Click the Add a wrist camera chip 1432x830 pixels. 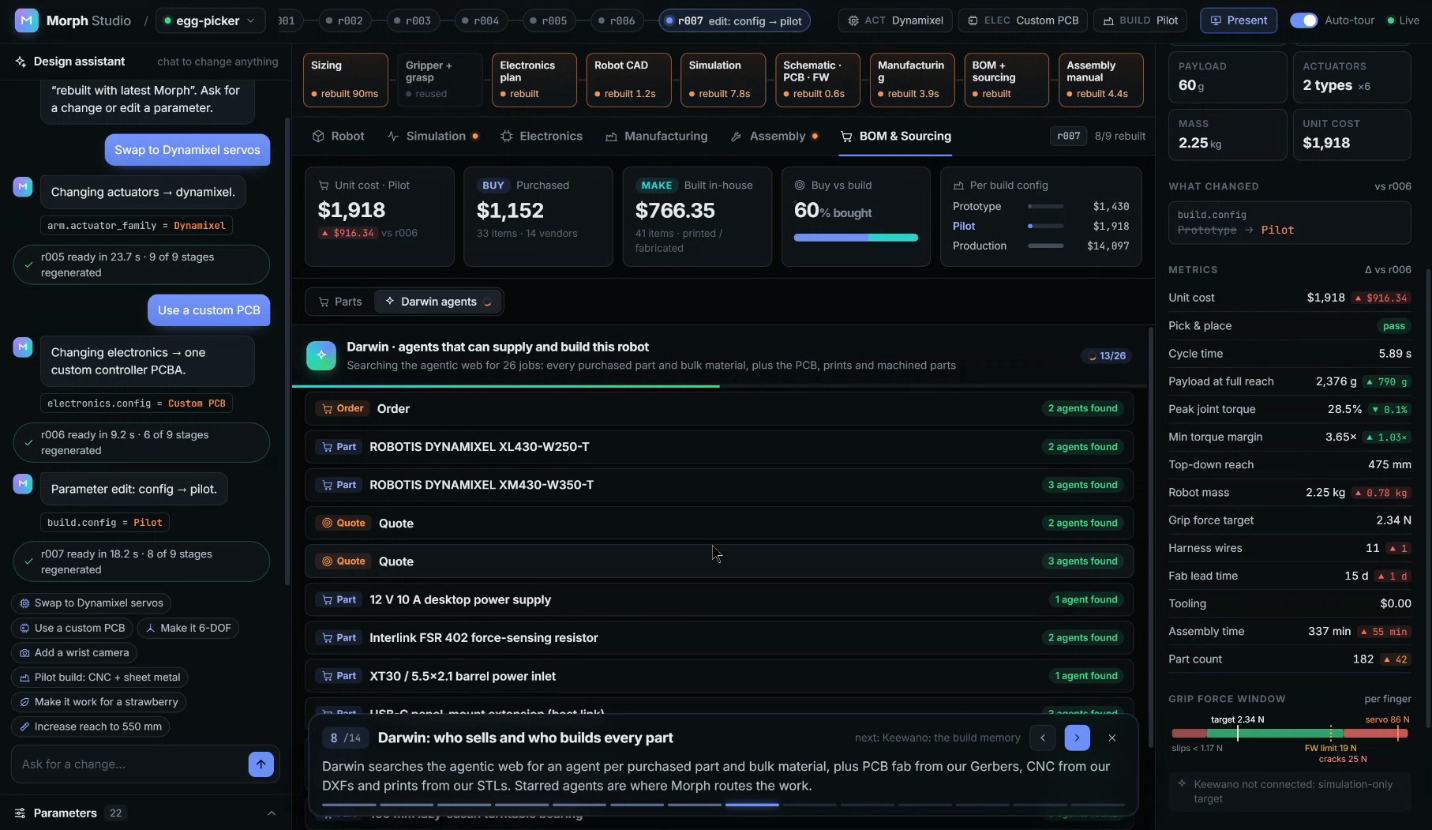pos(74,652)
